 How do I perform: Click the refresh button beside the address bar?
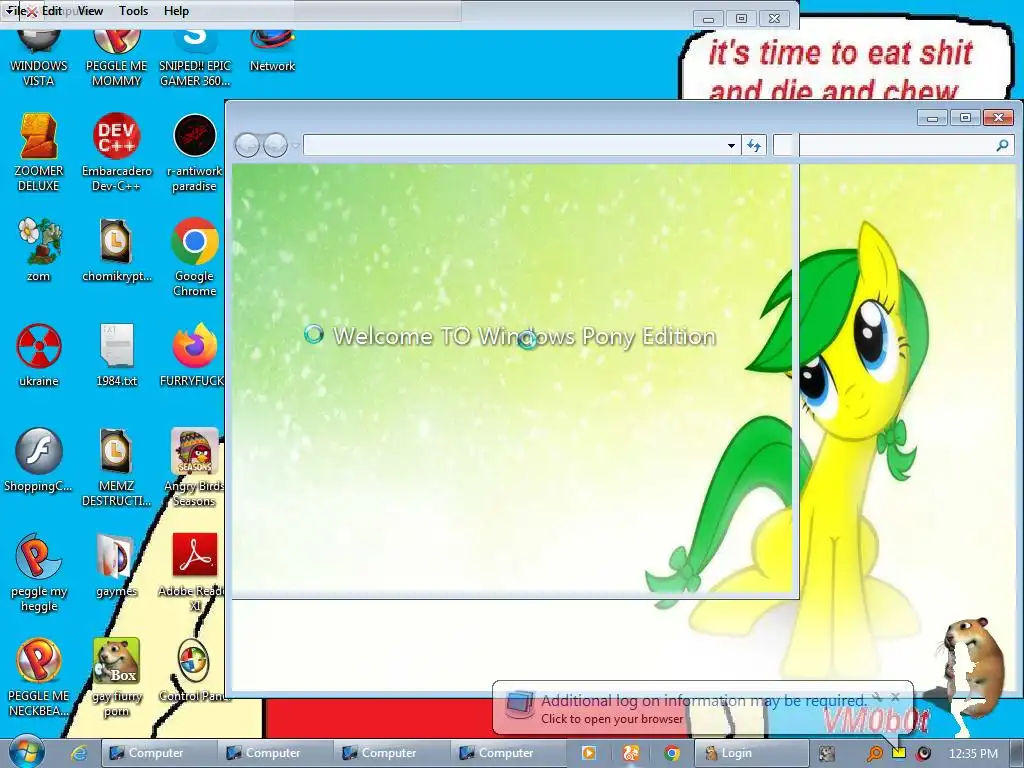tap(754, 145)
